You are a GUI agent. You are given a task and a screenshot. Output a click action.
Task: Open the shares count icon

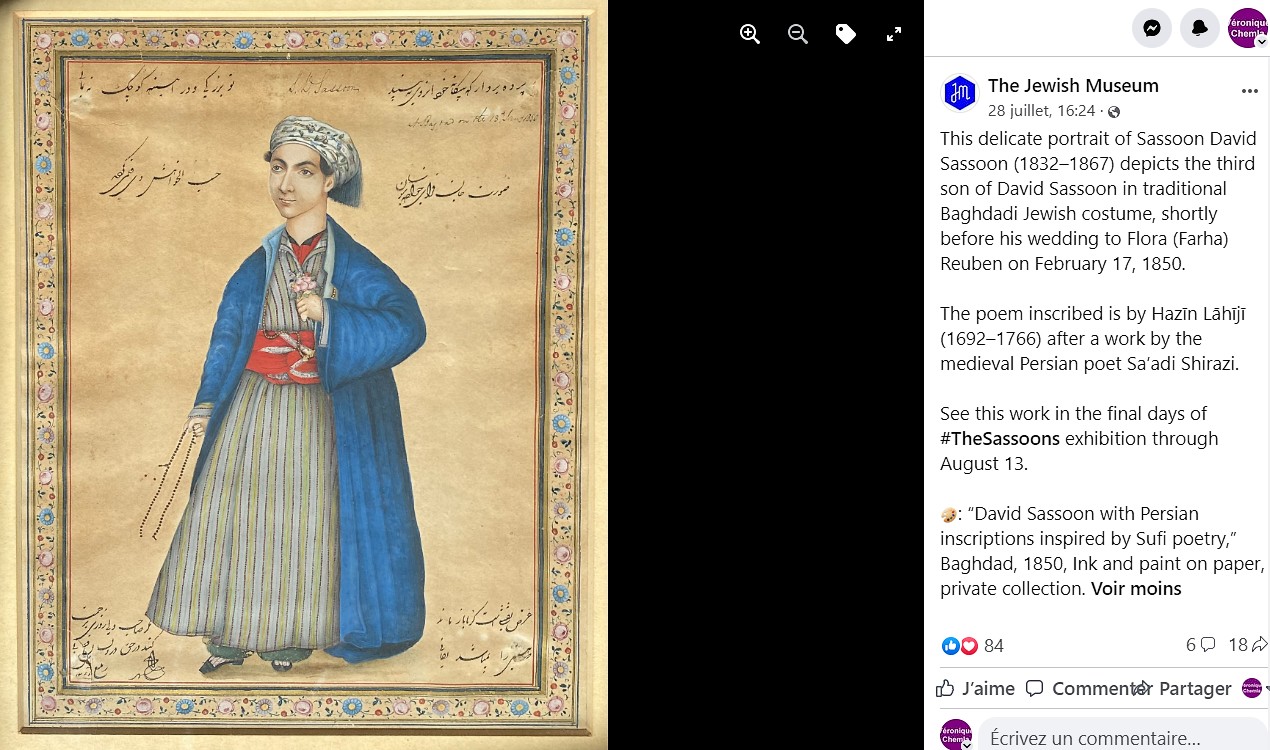[1259, 645]
